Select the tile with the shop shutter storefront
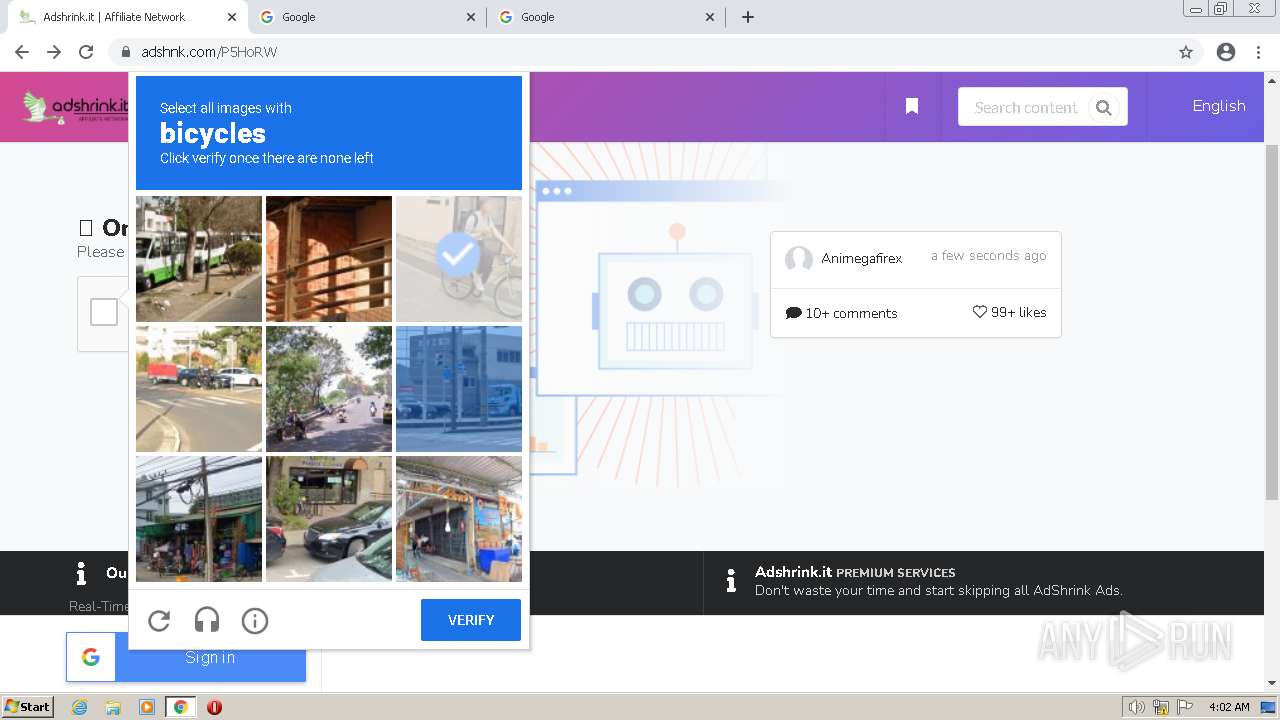The width and height of the screenshot is (1280, 720). coord(459,519)
